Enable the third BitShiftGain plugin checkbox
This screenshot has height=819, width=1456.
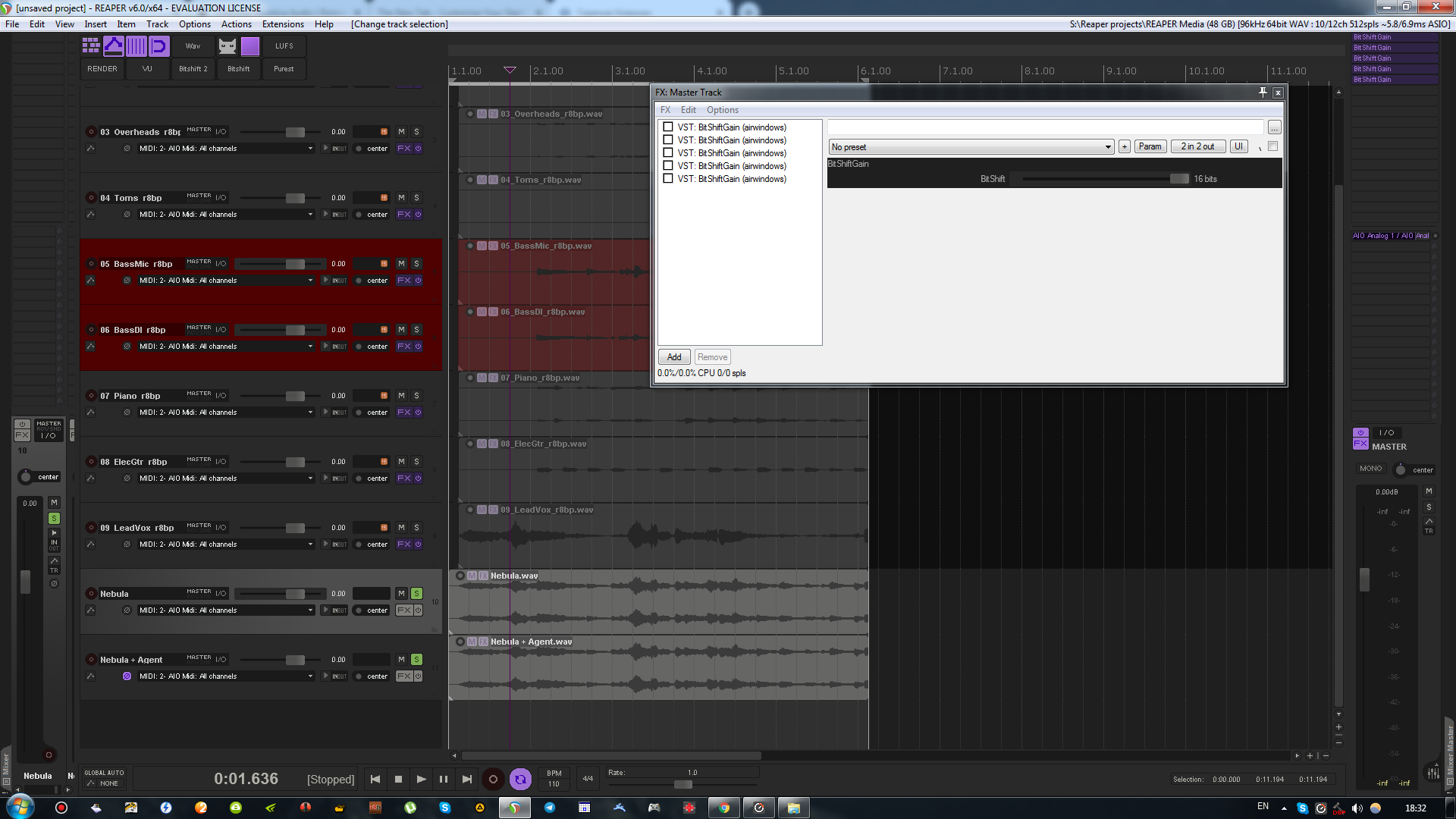click(668, 153)
